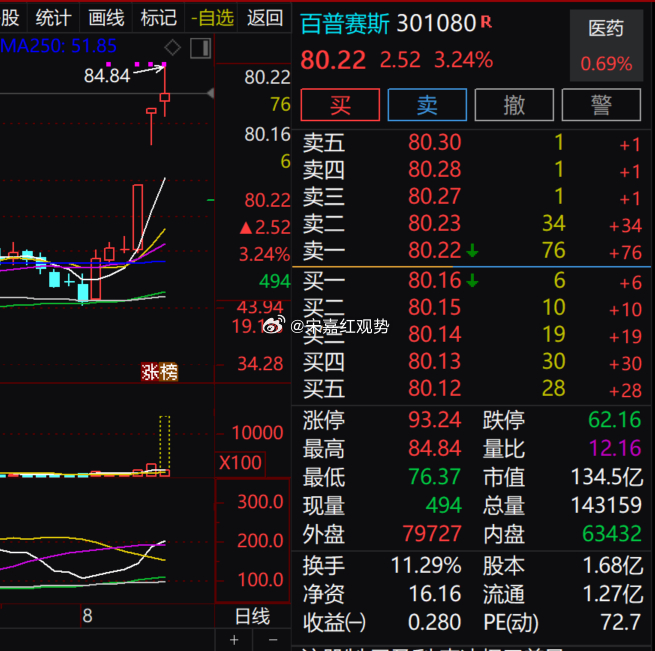Click 换手 value 11.29%
This screenshot has height=651, width=655.
coord(426,566)
